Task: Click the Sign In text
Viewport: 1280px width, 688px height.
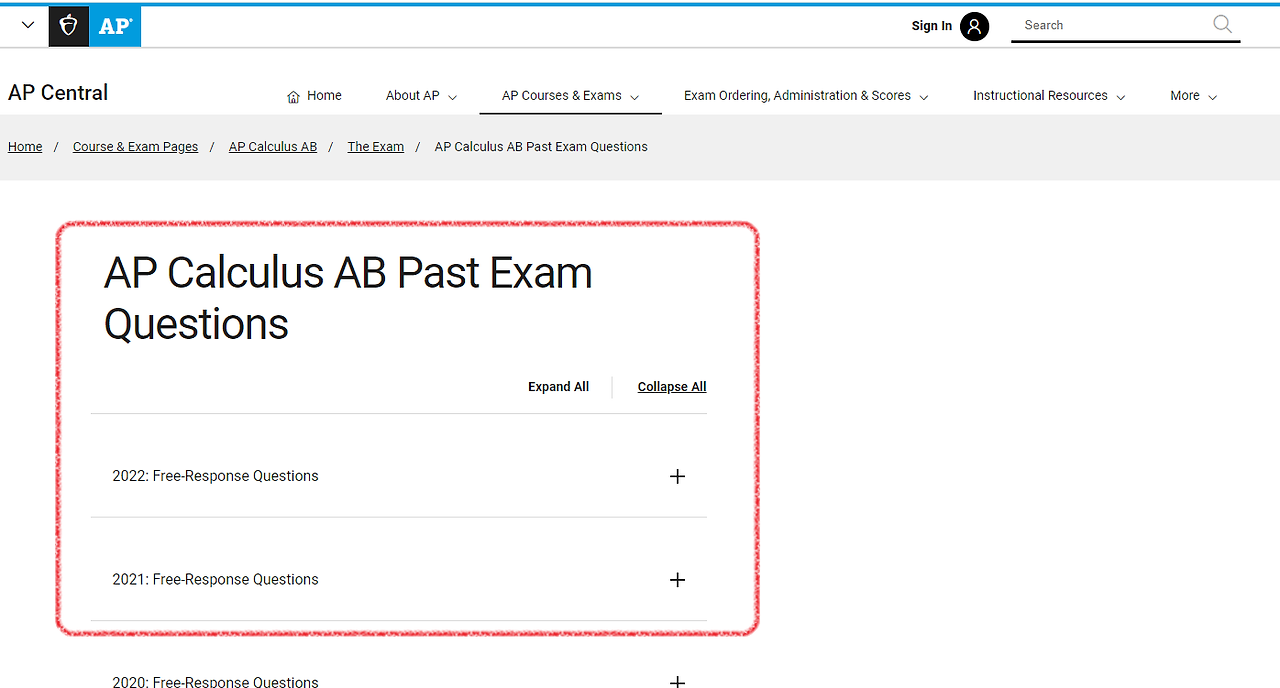Action: point(932,26)
